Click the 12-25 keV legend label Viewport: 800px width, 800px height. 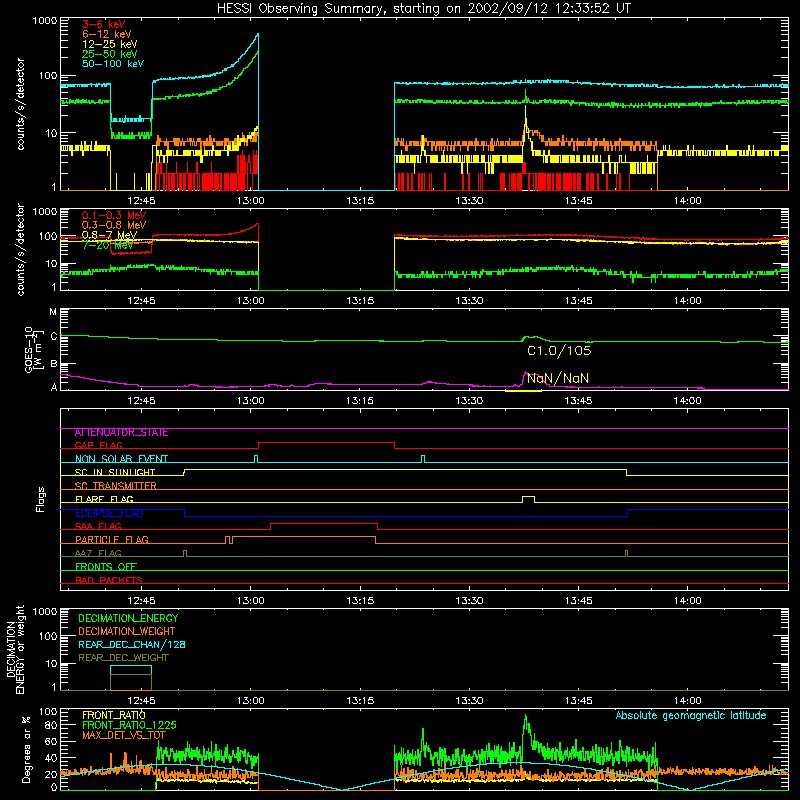[x=110, y=44]
